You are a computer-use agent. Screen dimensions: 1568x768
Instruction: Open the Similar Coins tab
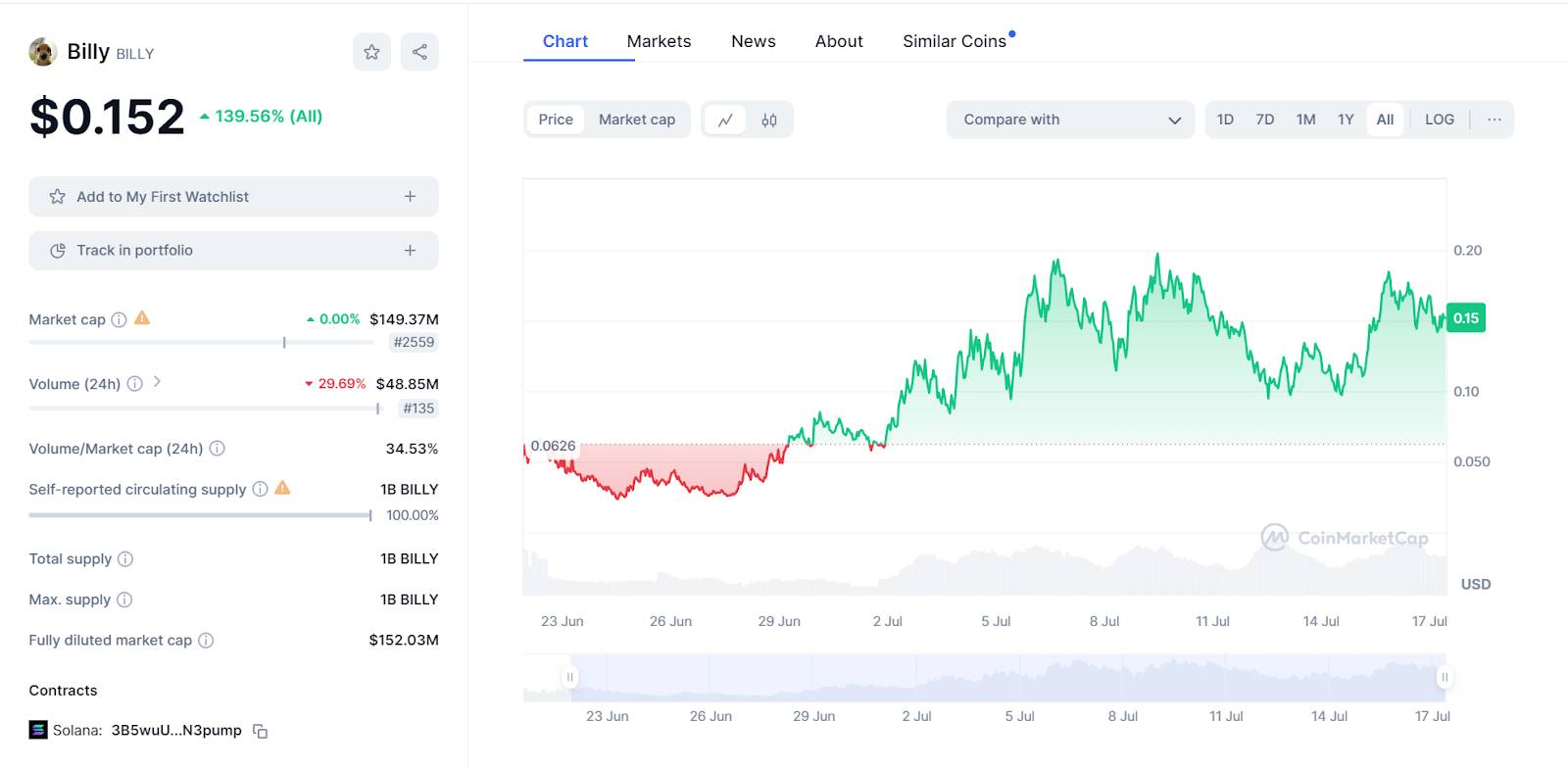tap(955, 41)
